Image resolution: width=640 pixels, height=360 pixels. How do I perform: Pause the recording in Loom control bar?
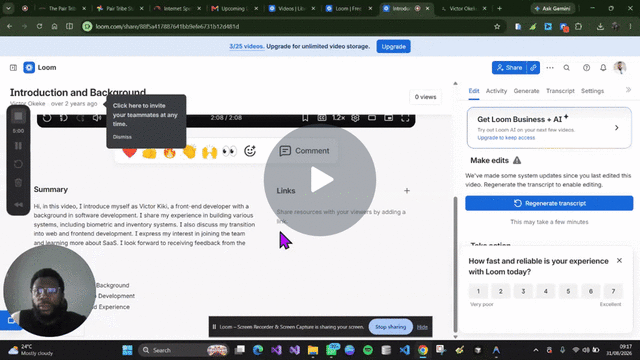[18, 146]
